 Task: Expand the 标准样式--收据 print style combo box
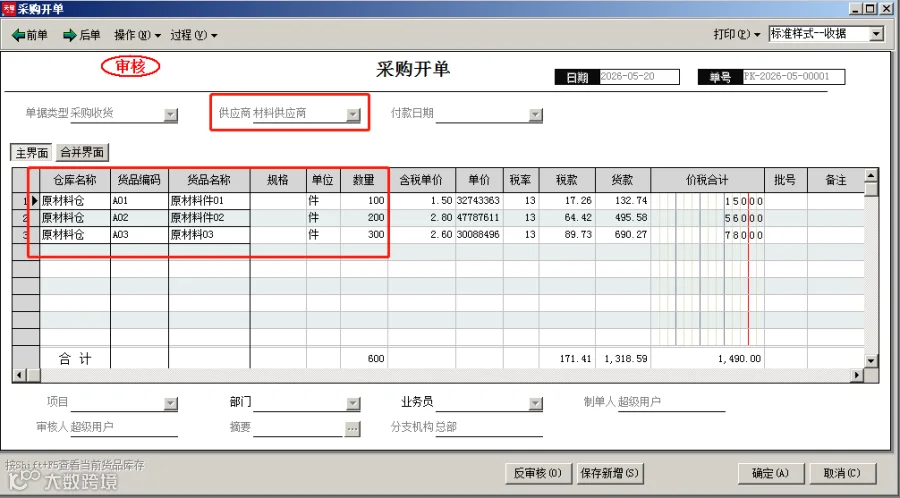[x=876, y=34]
